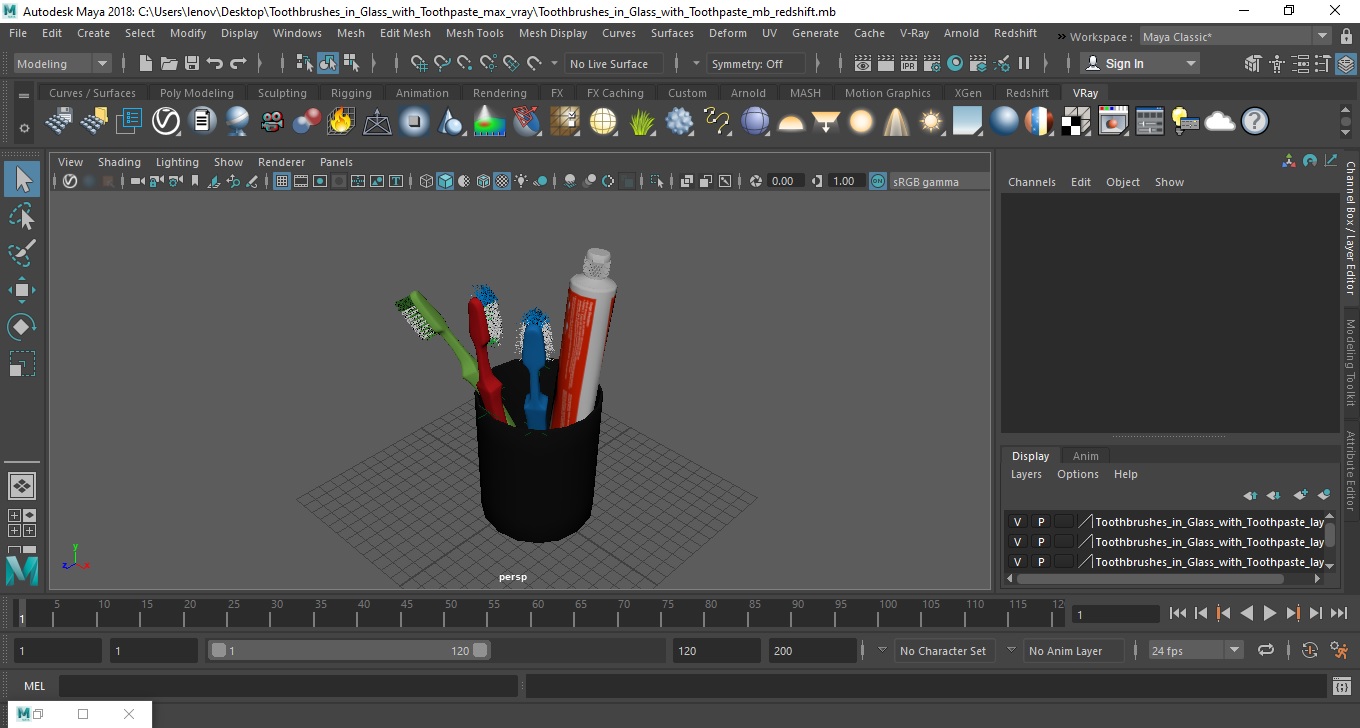Switch to the Redshift shelf tab
Viewport: 1360px width, 728px height.
1027,93
